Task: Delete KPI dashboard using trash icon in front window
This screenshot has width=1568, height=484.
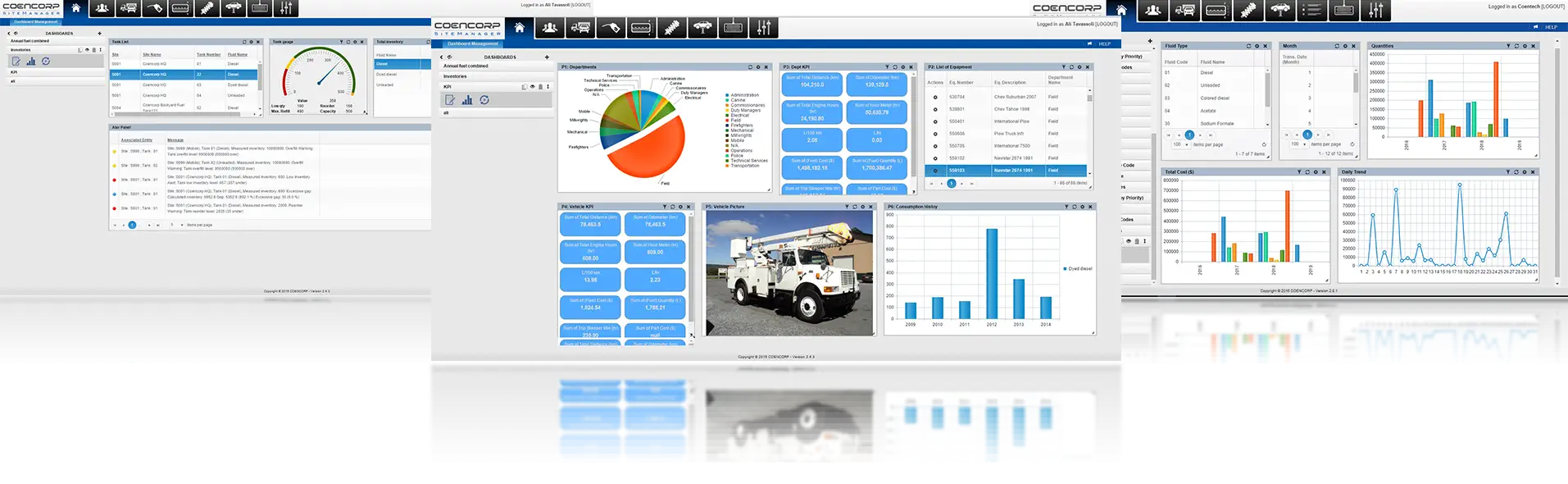Action: pos(540,86)
